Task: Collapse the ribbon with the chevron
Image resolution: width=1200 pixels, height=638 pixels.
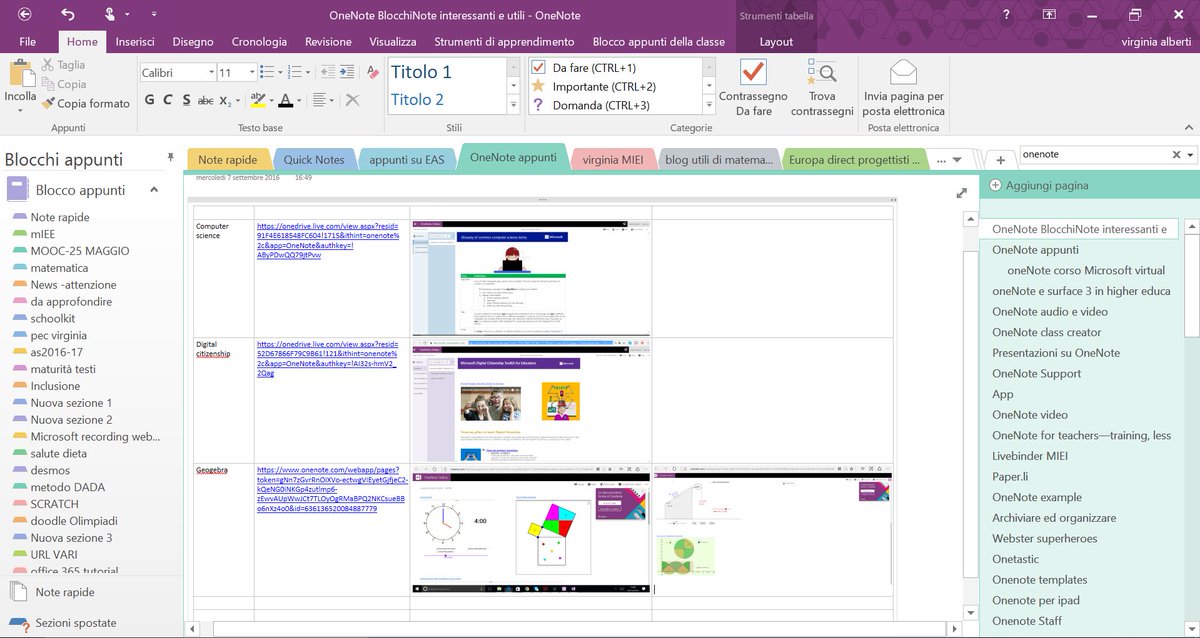Action: point(1189,127)
